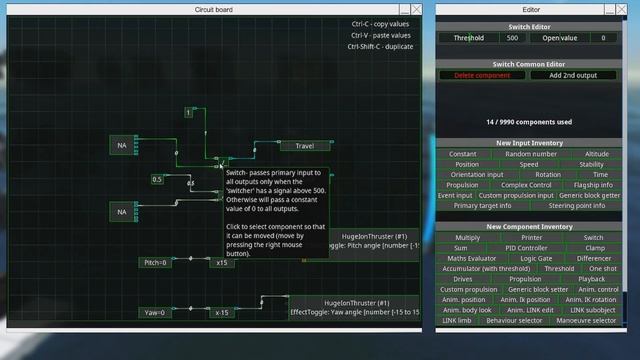Add an Altitude input
The height and width of the screenshot is (360, 640).
597,154
